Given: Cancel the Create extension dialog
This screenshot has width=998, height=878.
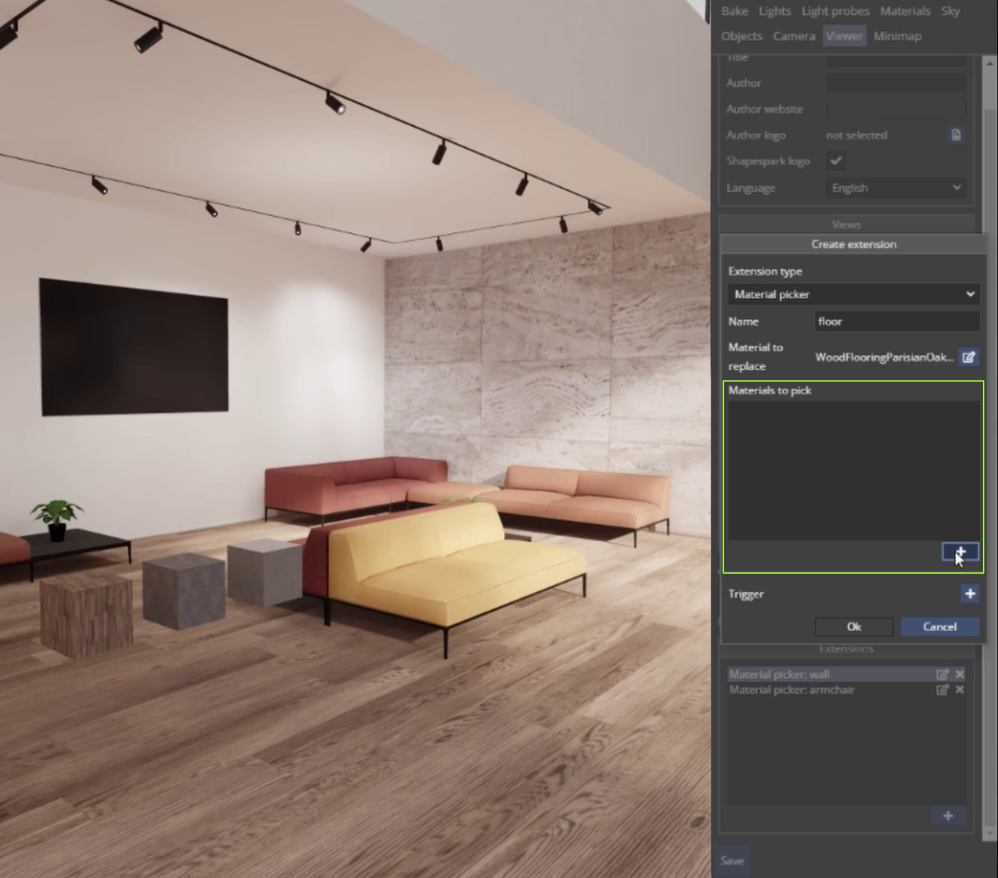Looking at the screenshot, I should [939, 627].
